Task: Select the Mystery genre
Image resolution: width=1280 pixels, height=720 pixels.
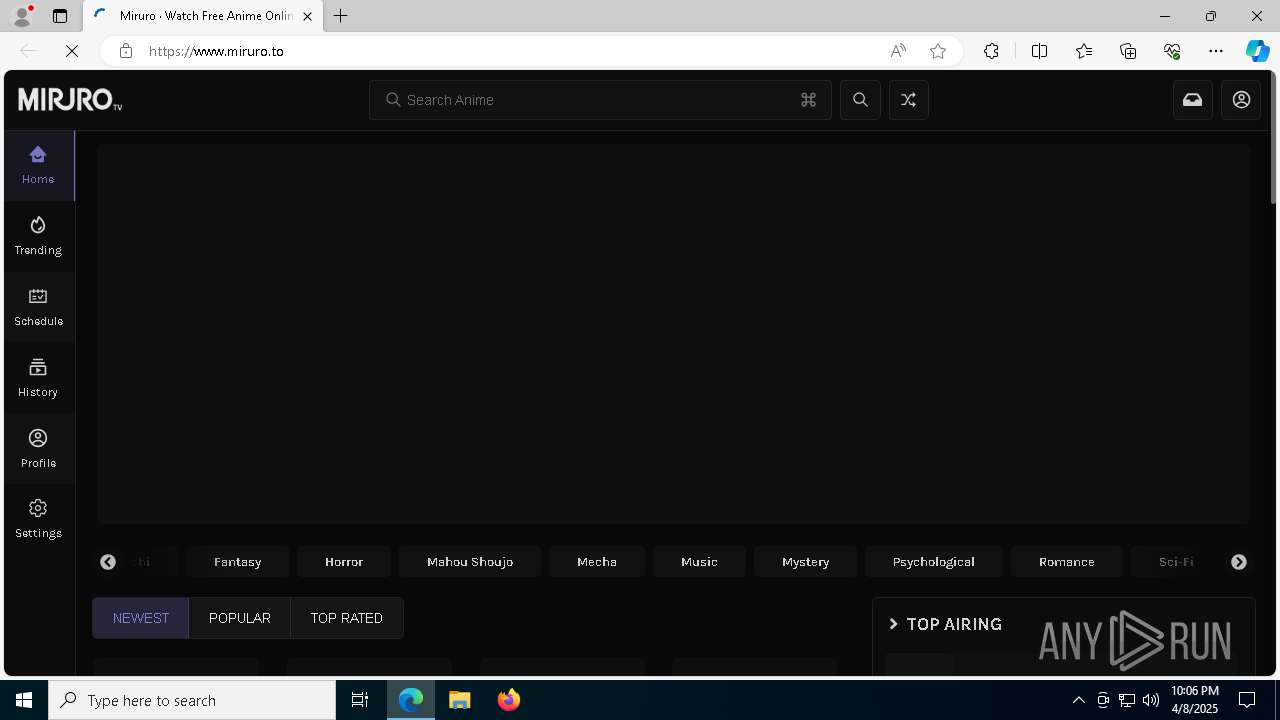Action: point(806,562)
